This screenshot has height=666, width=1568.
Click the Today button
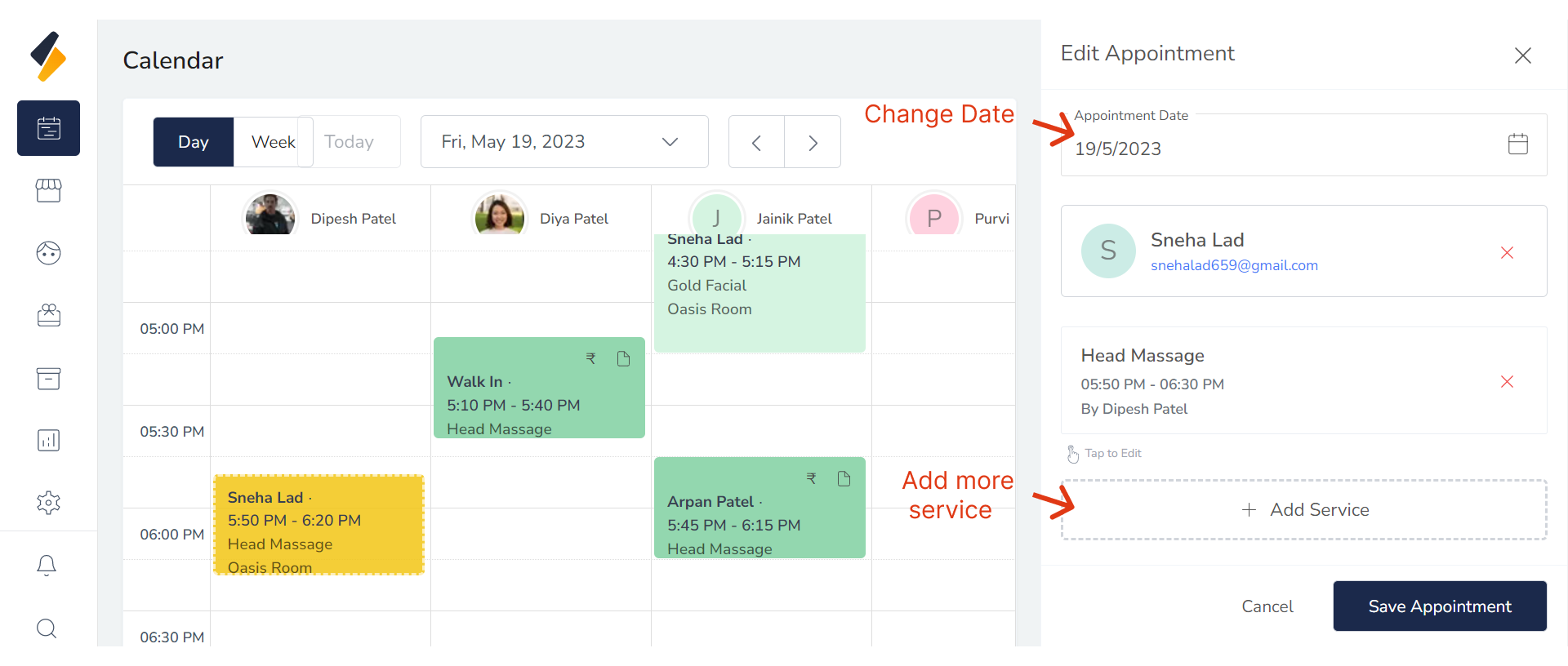(x=350, y=142)
